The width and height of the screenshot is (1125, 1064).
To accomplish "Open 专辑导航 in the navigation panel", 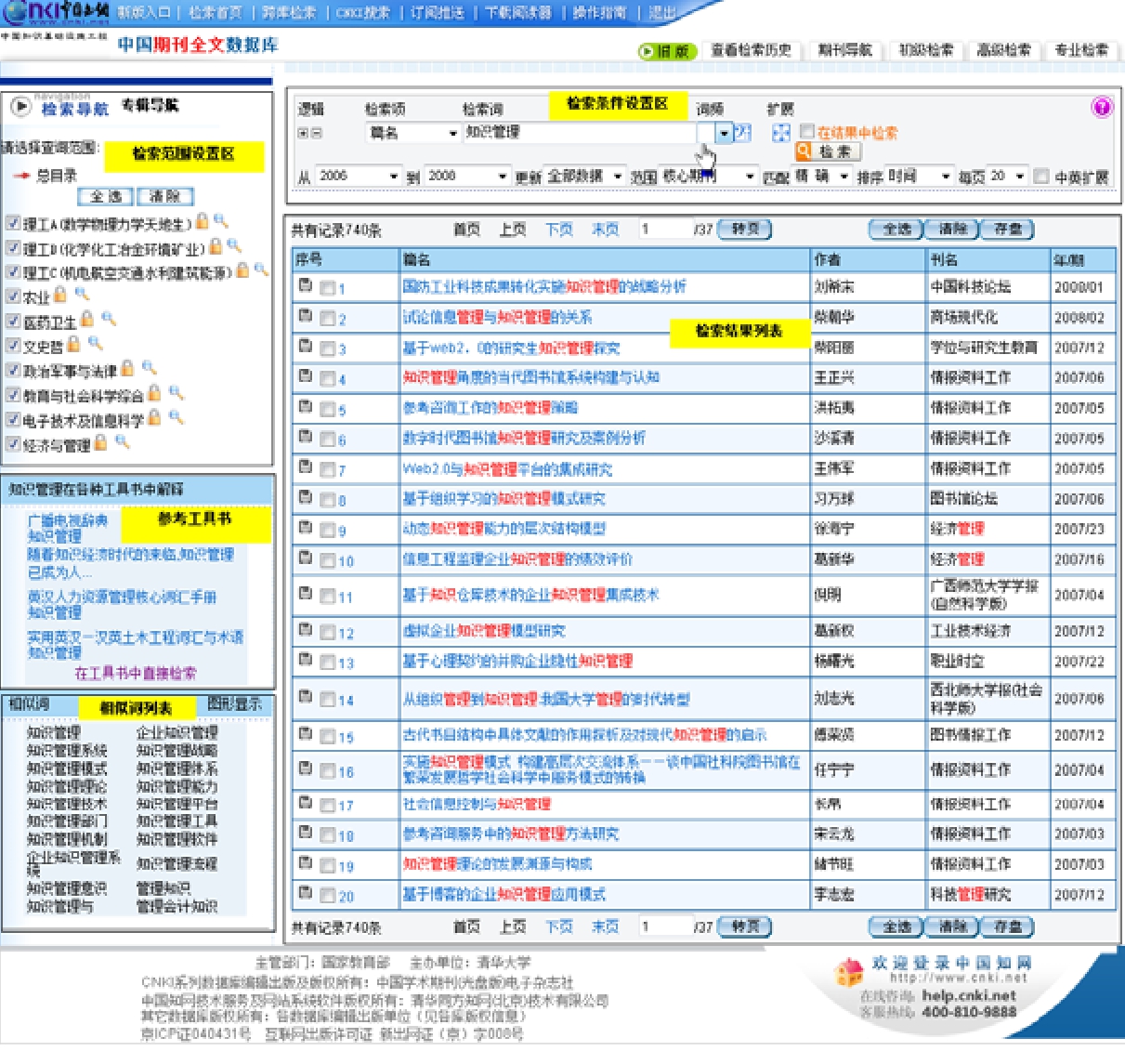I will click(150, 105).
